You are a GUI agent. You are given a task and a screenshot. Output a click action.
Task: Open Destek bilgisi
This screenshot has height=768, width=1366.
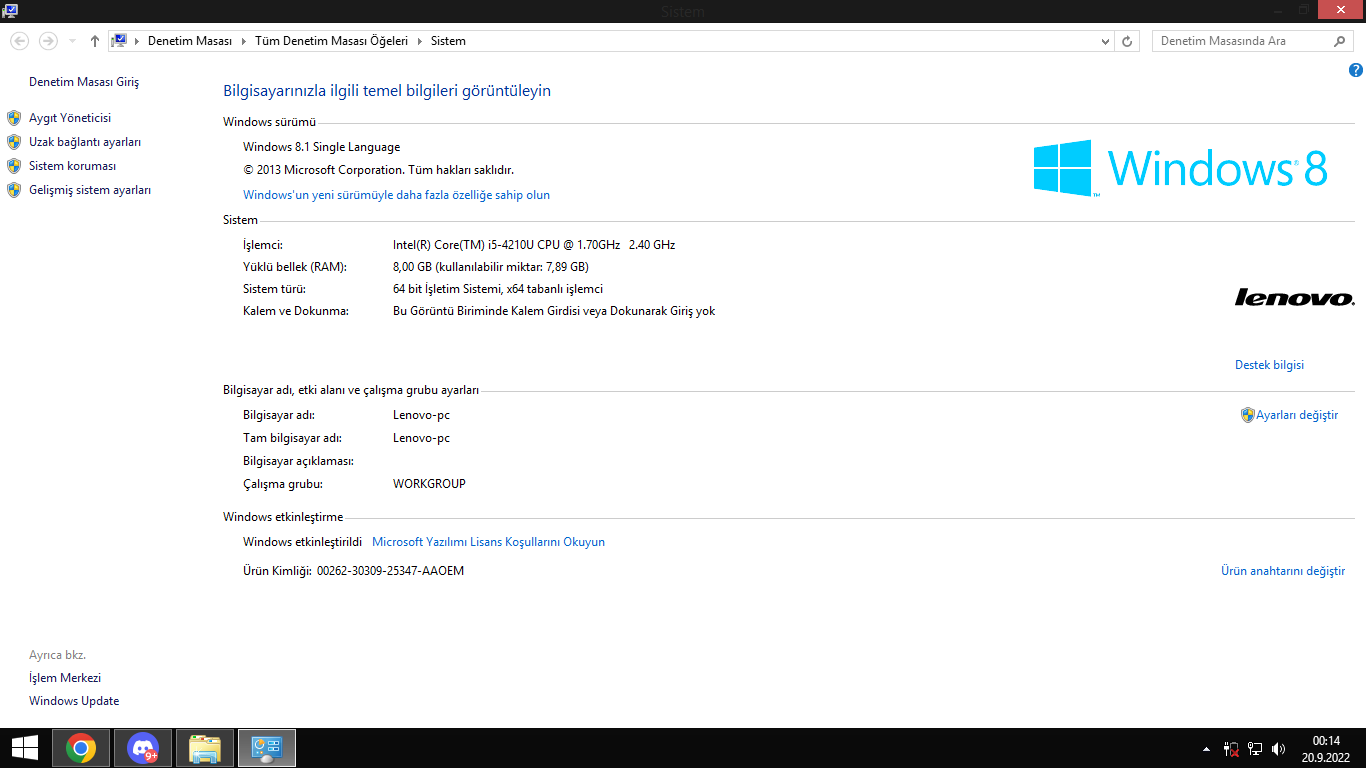coord(1270,365)
